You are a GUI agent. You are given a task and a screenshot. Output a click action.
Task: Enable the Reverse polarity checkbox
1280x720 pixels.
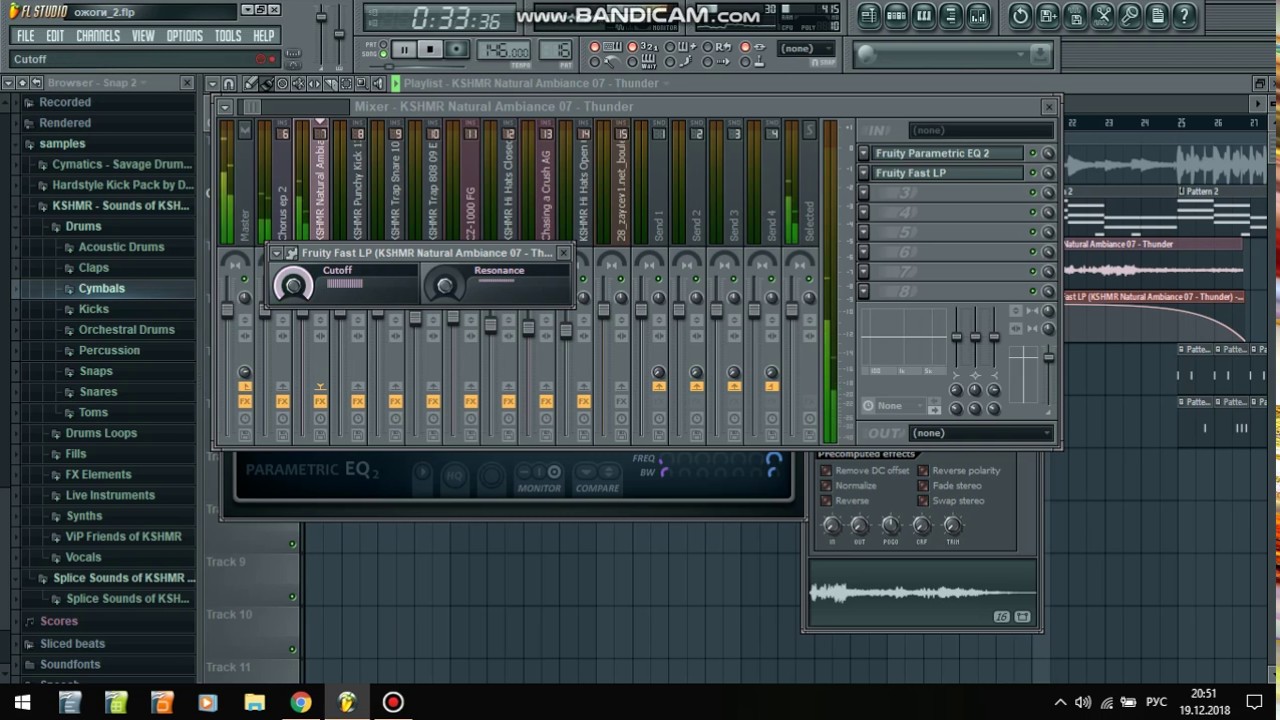[x=923, y=471]
